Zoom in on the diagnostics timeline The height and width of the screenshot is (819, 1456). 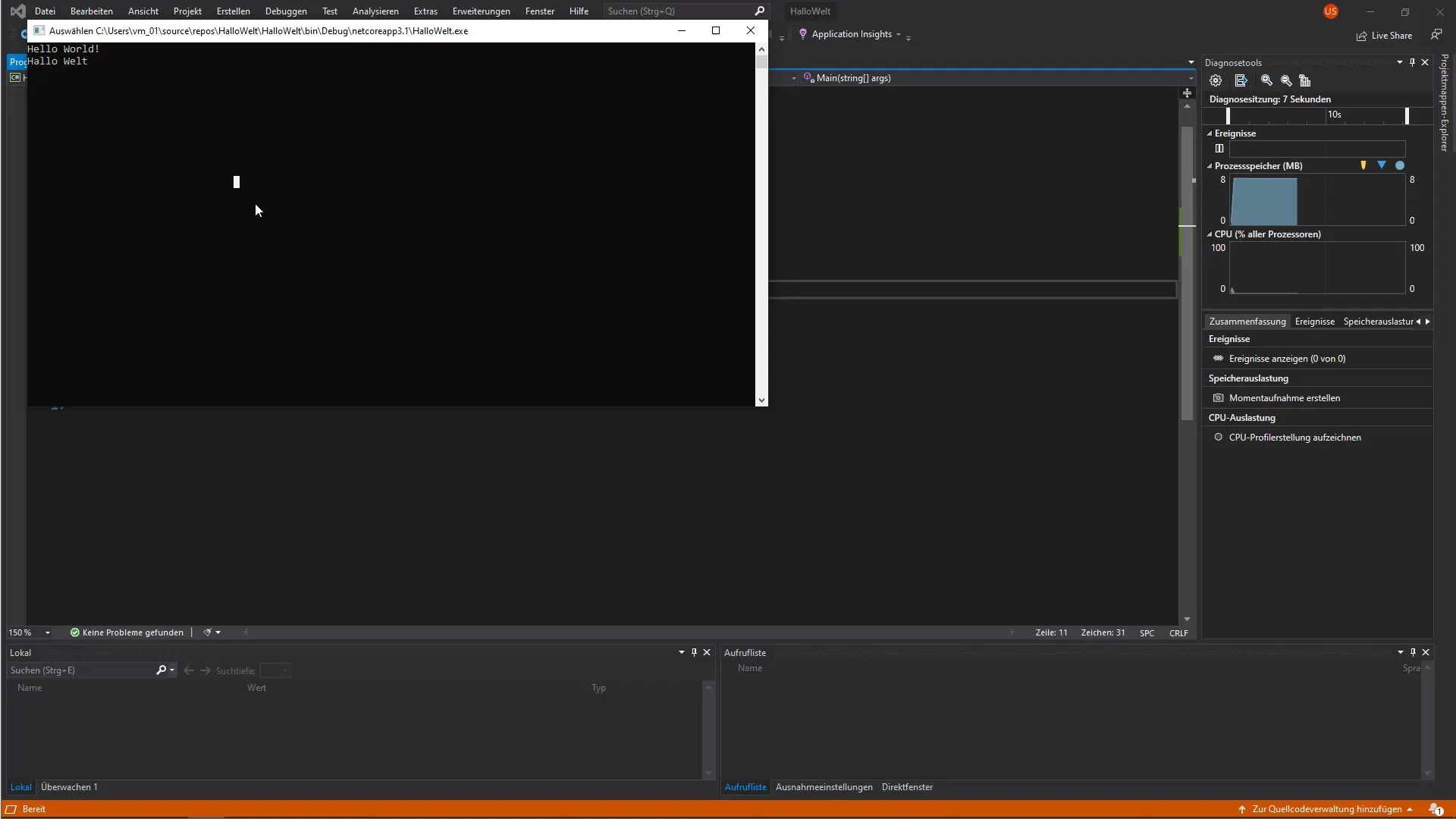point(1266,80)
